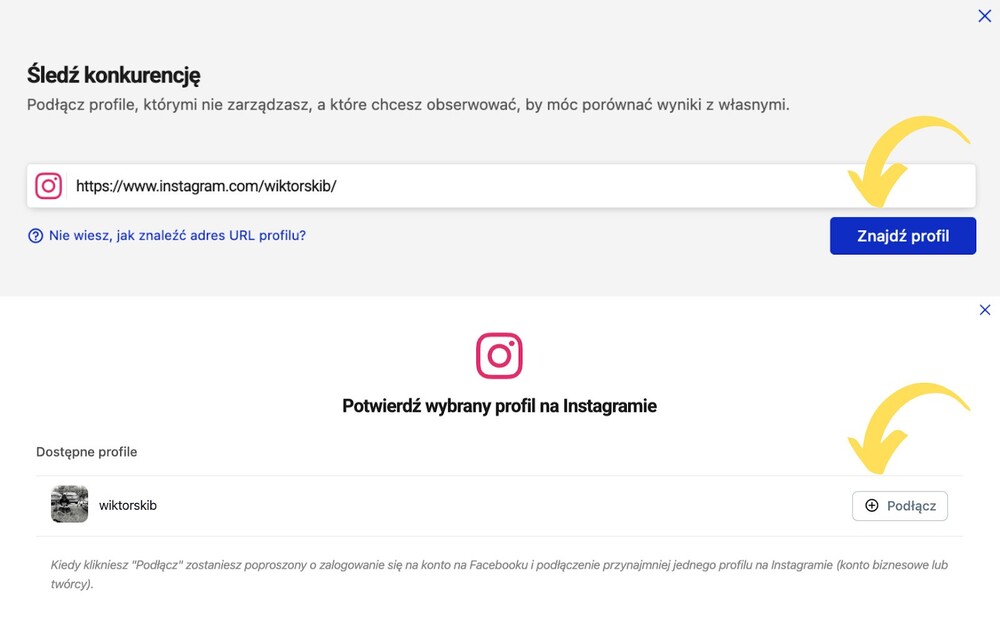Viewport: 1000px width, 638px height.
Task: Click the Znajdź profil button
Action: click(x=903, y=236)
